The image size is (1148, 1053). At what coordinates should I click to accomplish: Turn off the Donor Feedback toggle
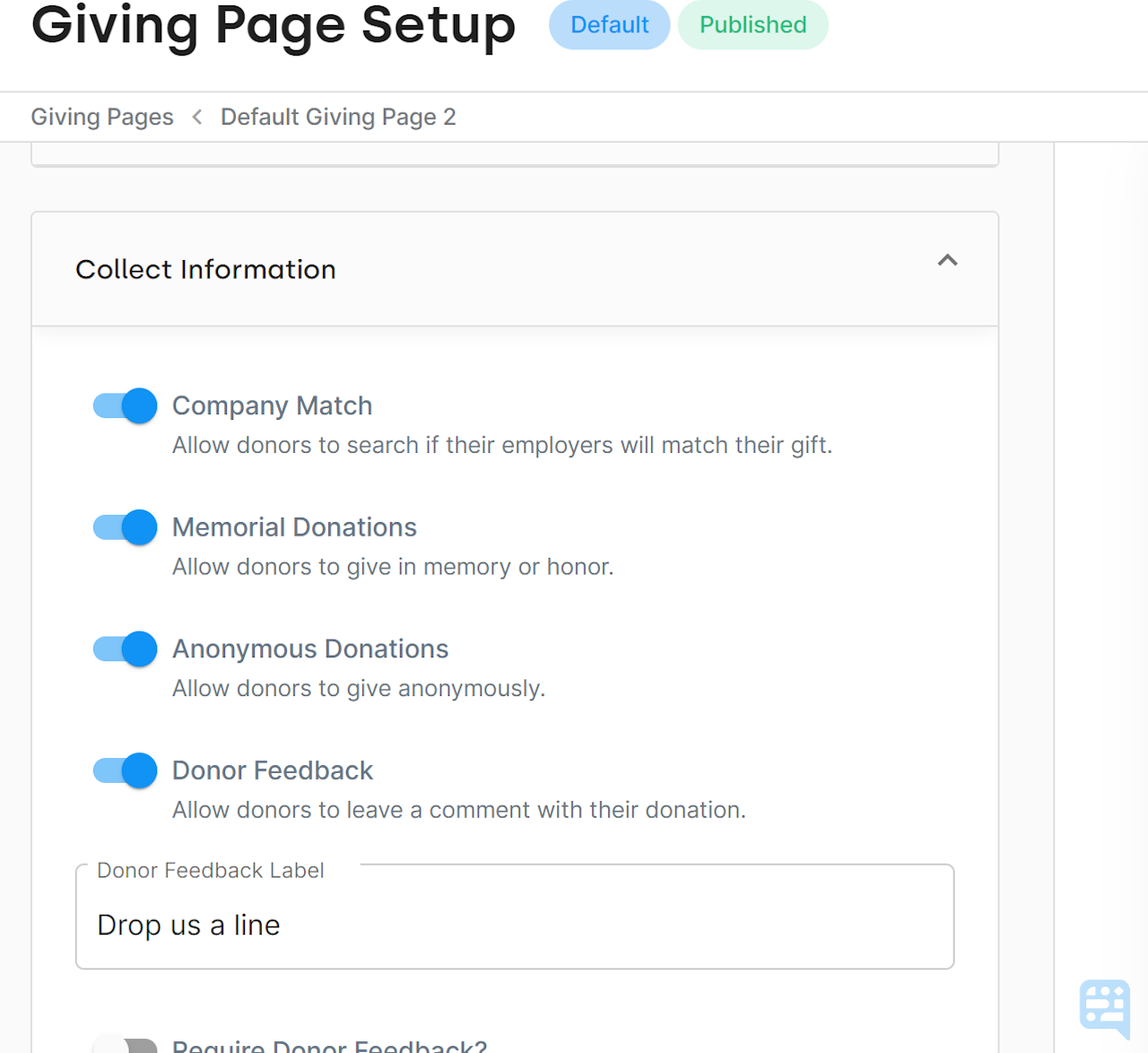coord(124,770)
